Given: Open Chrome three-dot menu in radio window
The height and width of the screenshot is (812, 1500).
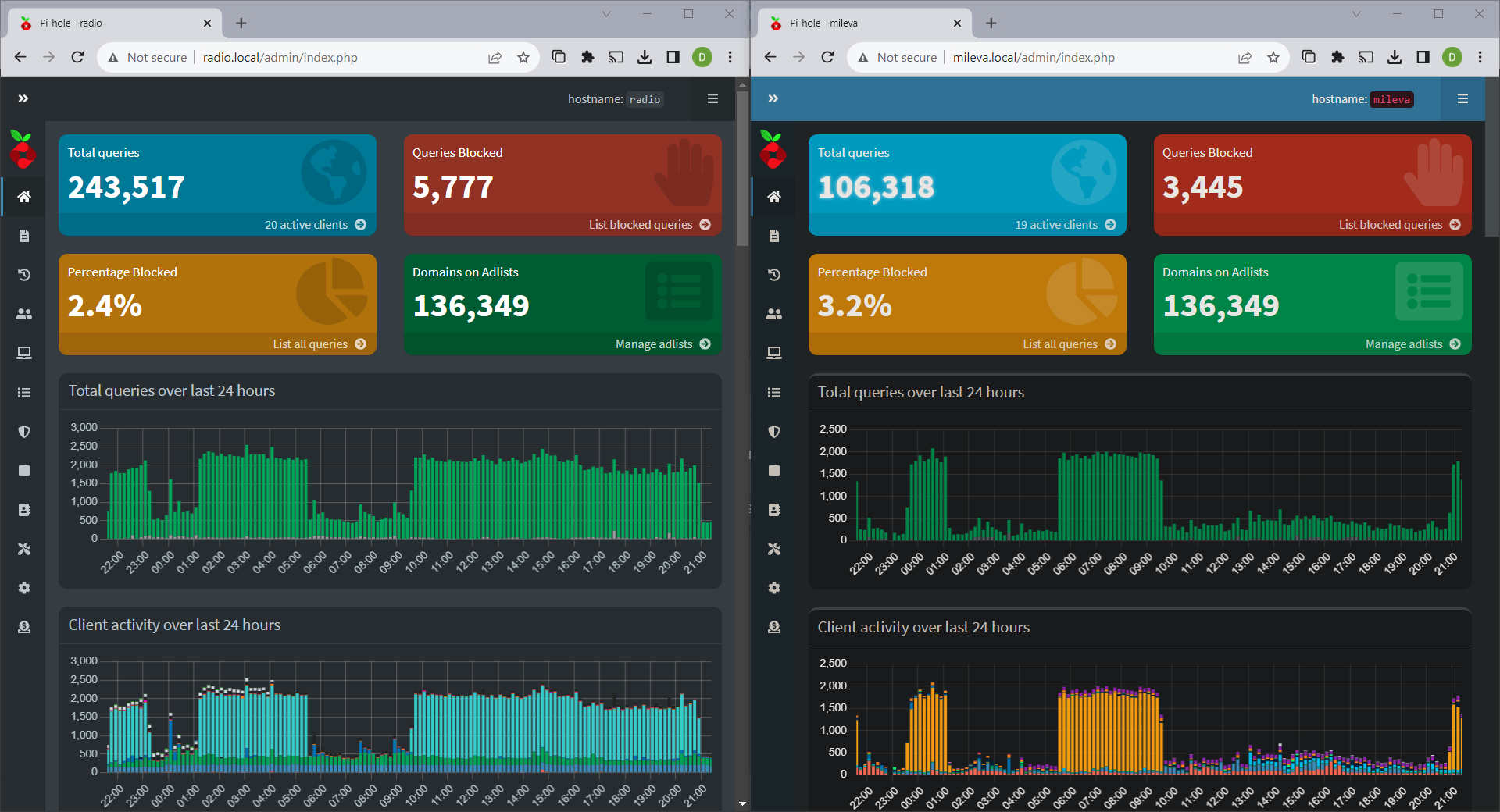Looking at the screenshot, I should click(730, 57).
